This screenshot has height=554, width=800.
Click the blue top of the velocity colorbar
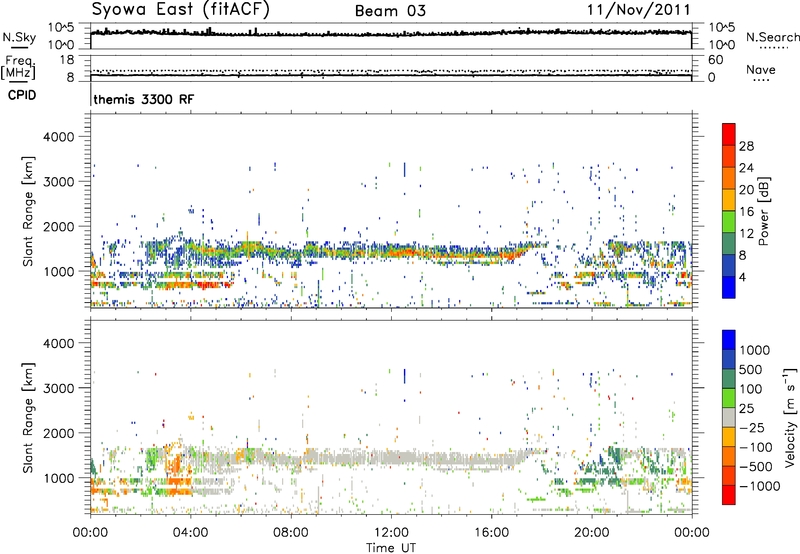[x=729, y=340]
